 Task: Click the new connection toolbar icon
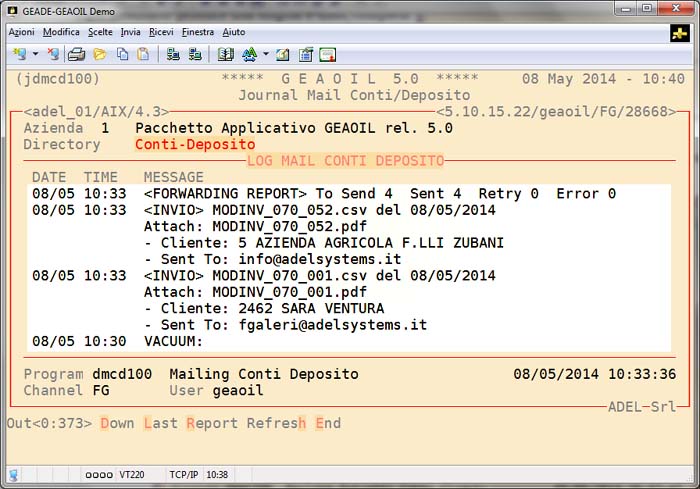tap(19, 54)
